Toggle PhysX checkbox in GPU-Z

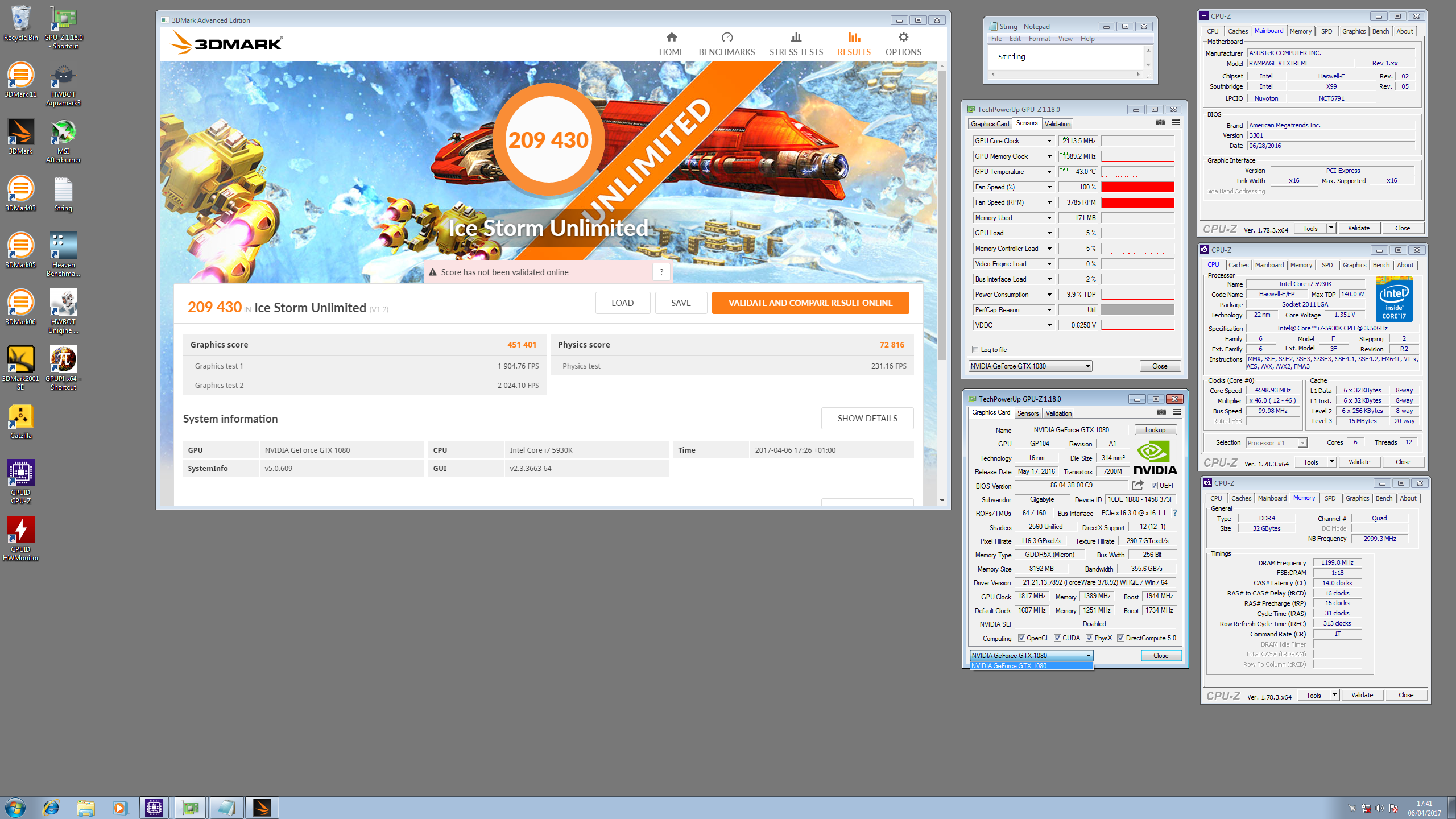(1089, 638)
